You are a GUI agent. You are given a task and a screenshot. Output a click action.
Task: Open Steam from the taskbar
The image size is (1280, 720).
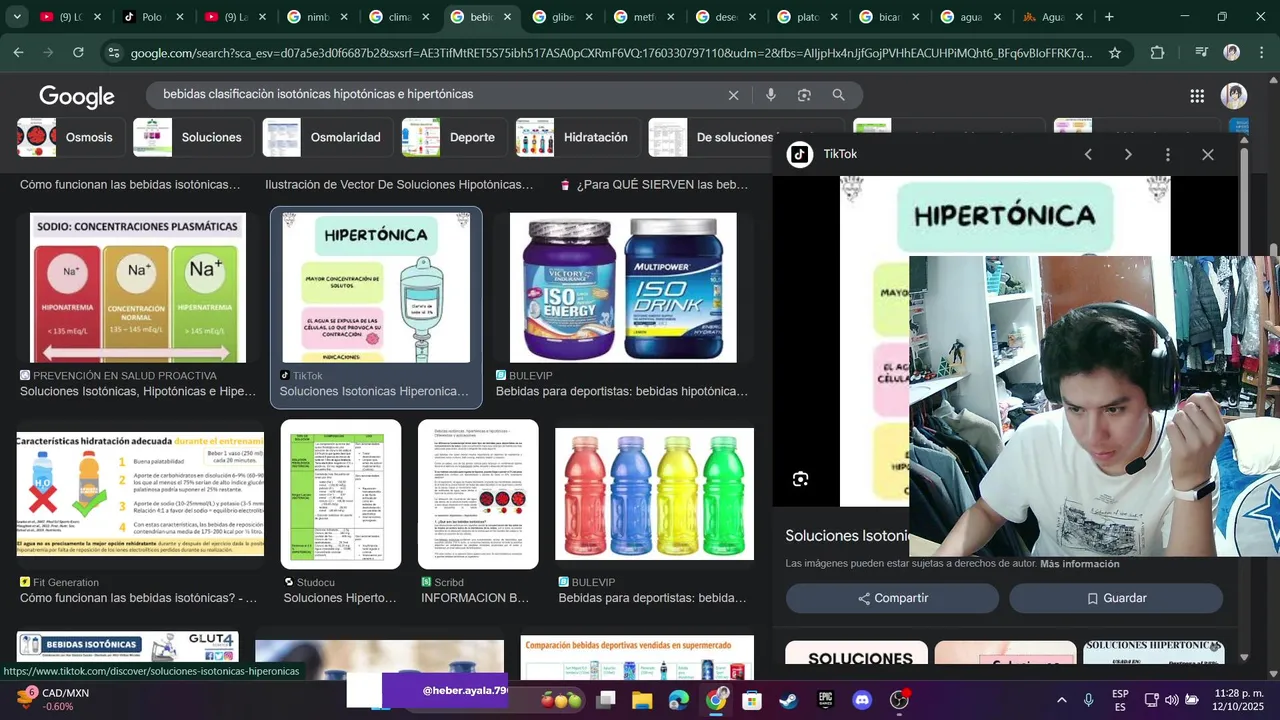pos(789,700)
